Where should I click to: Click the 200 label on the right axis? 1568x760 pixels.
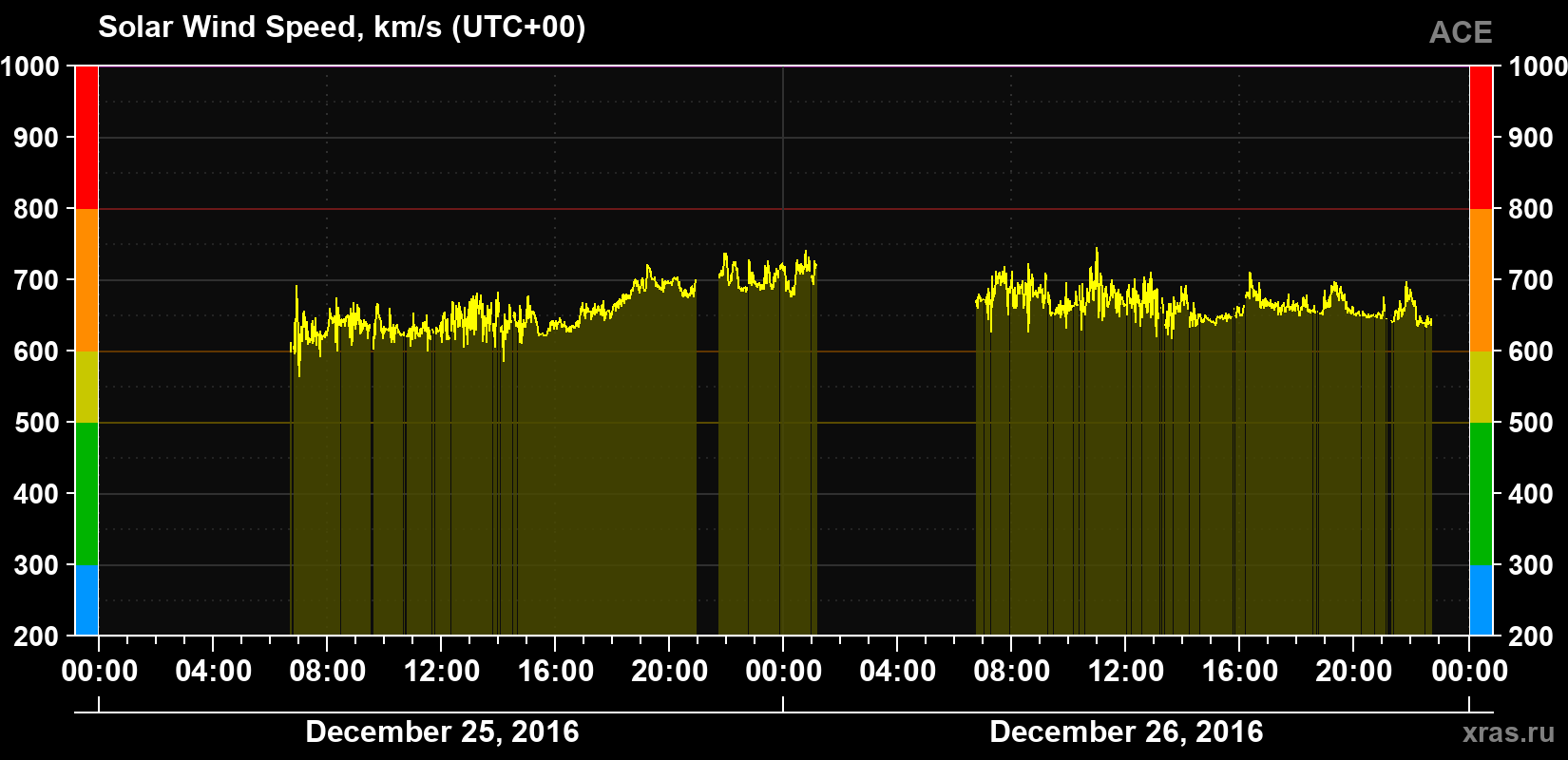(x=1531, y=636)
